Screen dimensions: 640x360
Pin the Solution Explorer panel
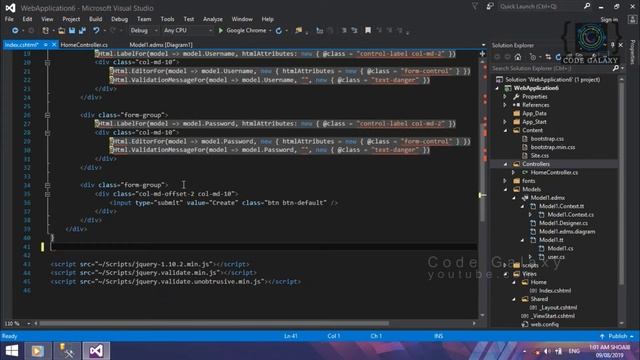pyautogui.click(x=612, y=45)
